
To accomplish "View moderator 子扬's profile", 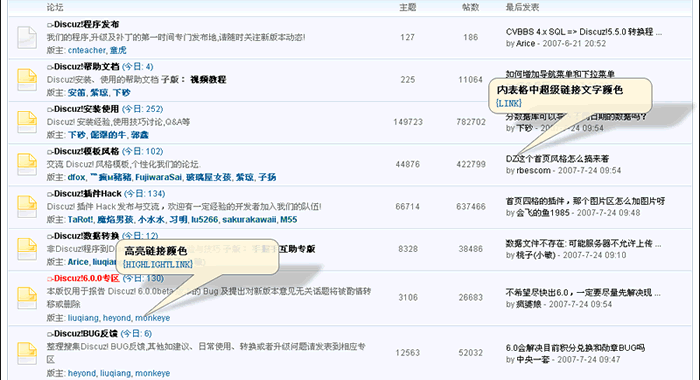I will (x=267, y=177).
